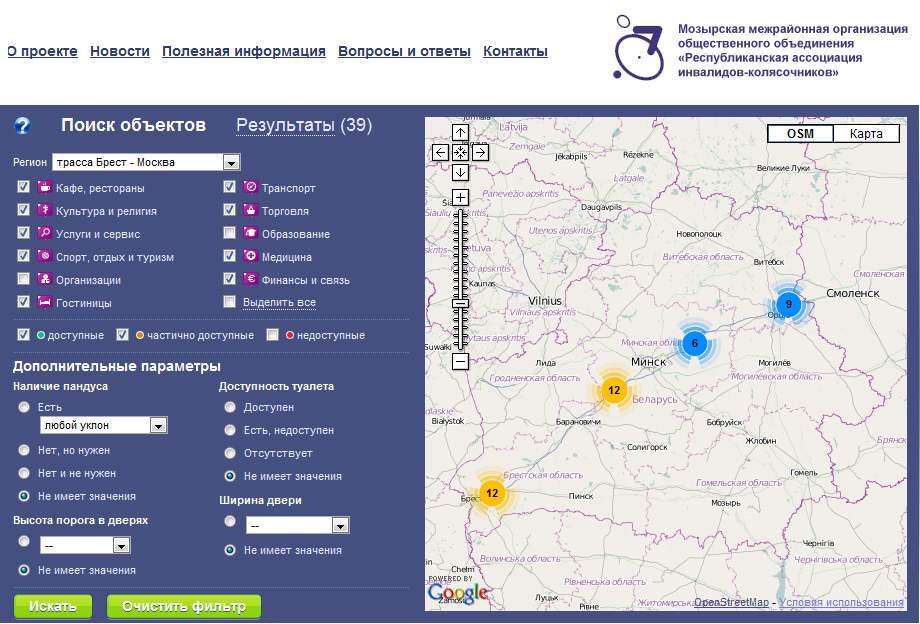This screenshot has height=624, width=920.
Task: Uncheck the Культура и религия checkbox
Action: [x=23, y=209]
